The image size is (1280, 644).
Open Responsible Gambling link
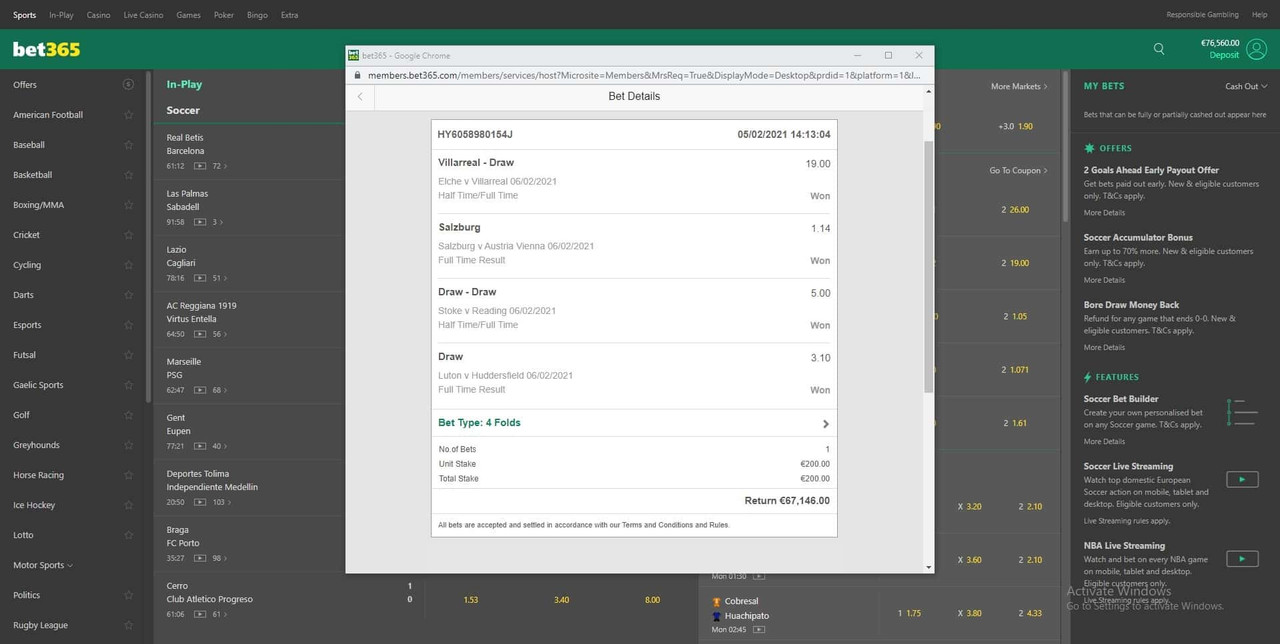pos(1202,15)
